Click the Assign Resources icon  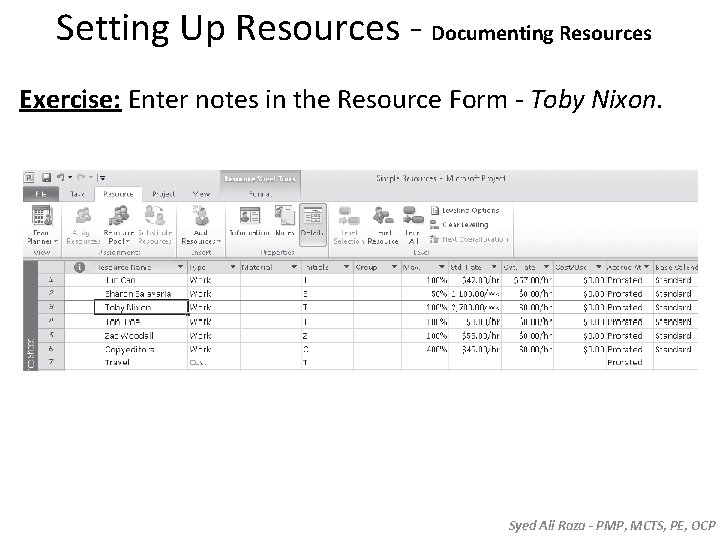83,215
